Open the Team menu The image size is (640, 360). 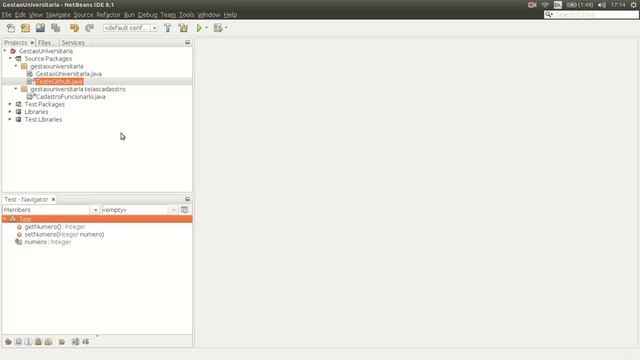click(x=168, y=15)
